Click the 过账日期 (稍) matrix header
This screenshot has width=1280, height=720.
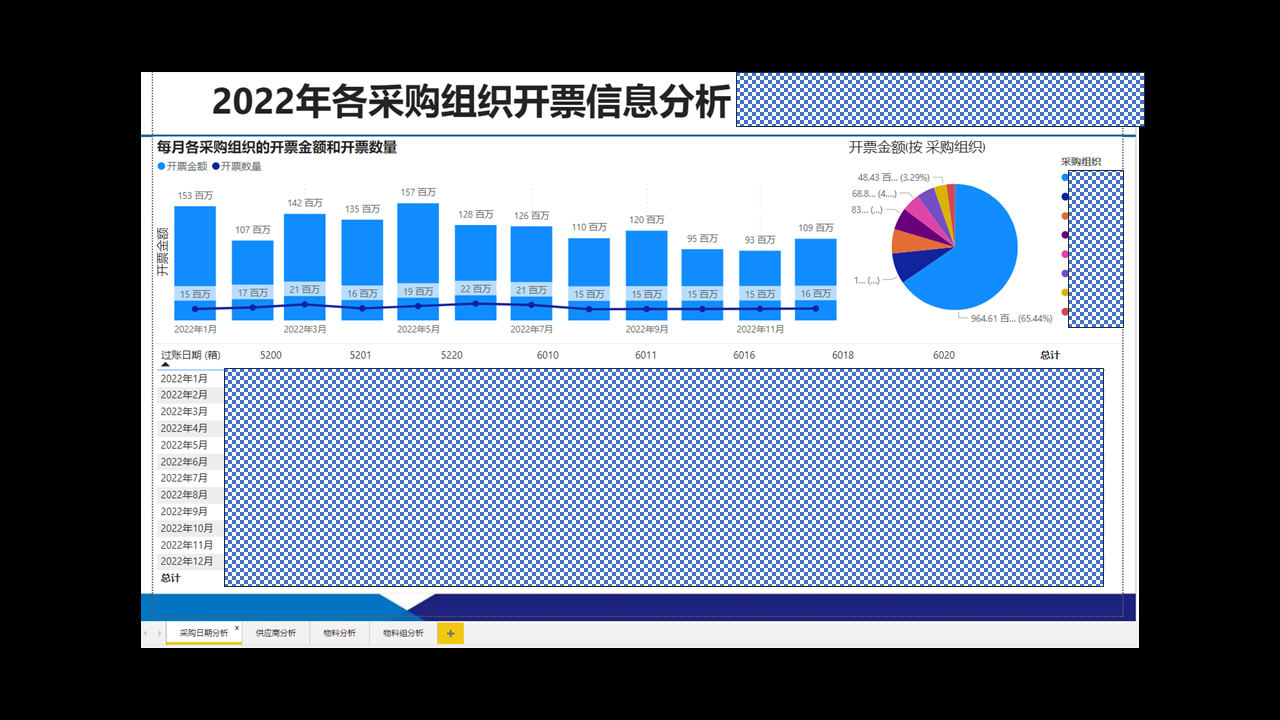191,355
